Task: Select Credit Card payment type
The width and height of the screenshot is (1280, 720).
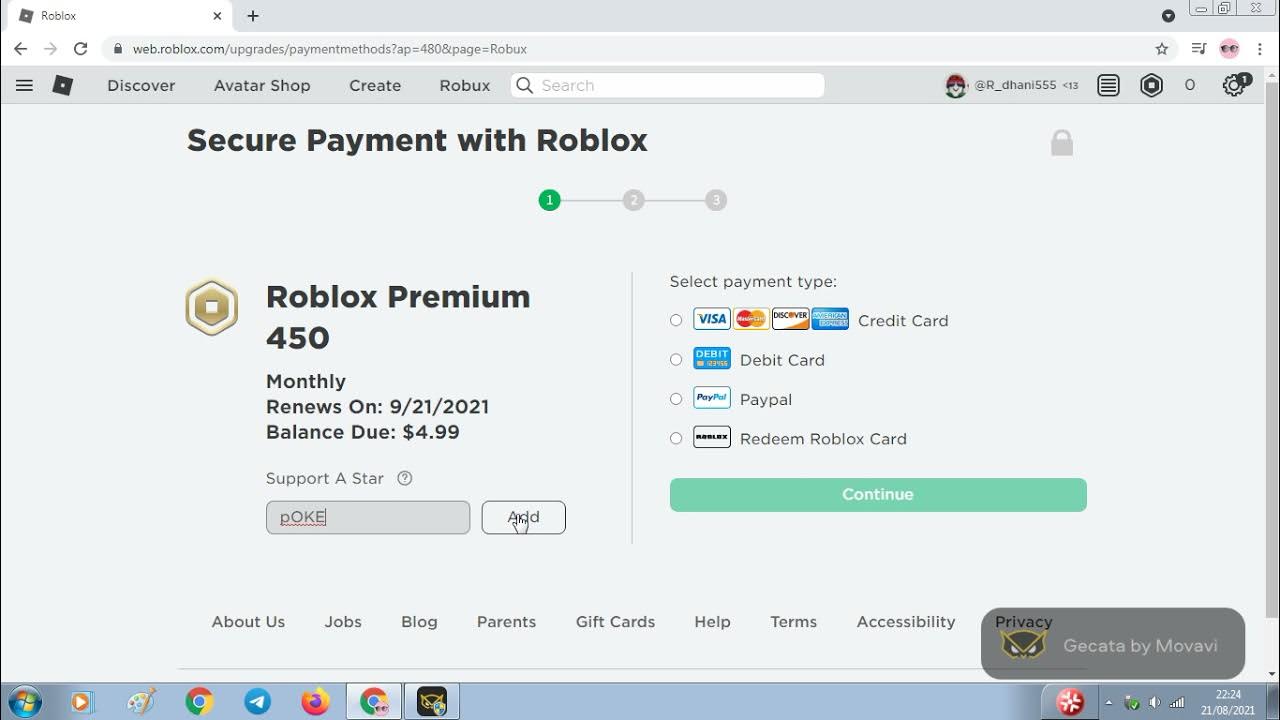Action: pyautogui.click(x=676, y=320)
